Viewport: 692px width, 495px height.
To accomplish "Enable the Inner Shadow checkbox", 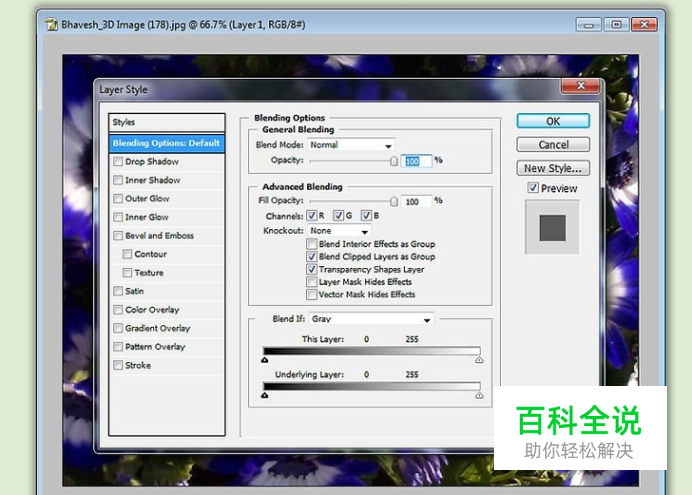I will pyautogui.click(x=118, y=180).
